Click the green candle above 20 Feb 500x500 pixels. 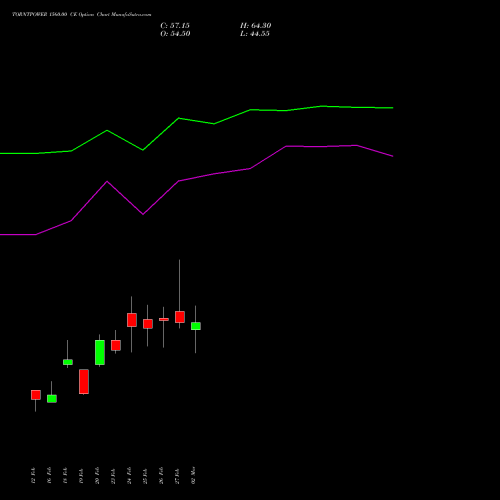[x=100, y=352]
